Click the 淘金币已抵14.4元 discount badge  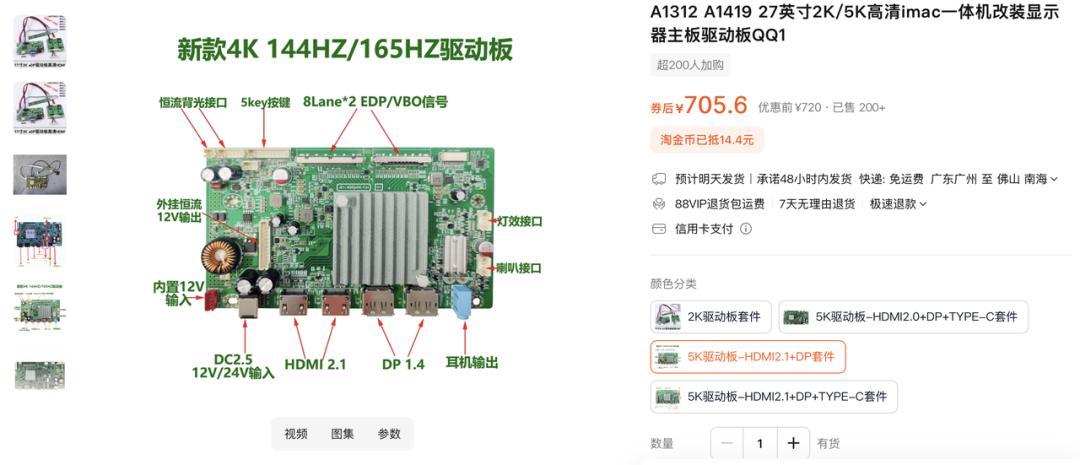[x=707, y=140]
